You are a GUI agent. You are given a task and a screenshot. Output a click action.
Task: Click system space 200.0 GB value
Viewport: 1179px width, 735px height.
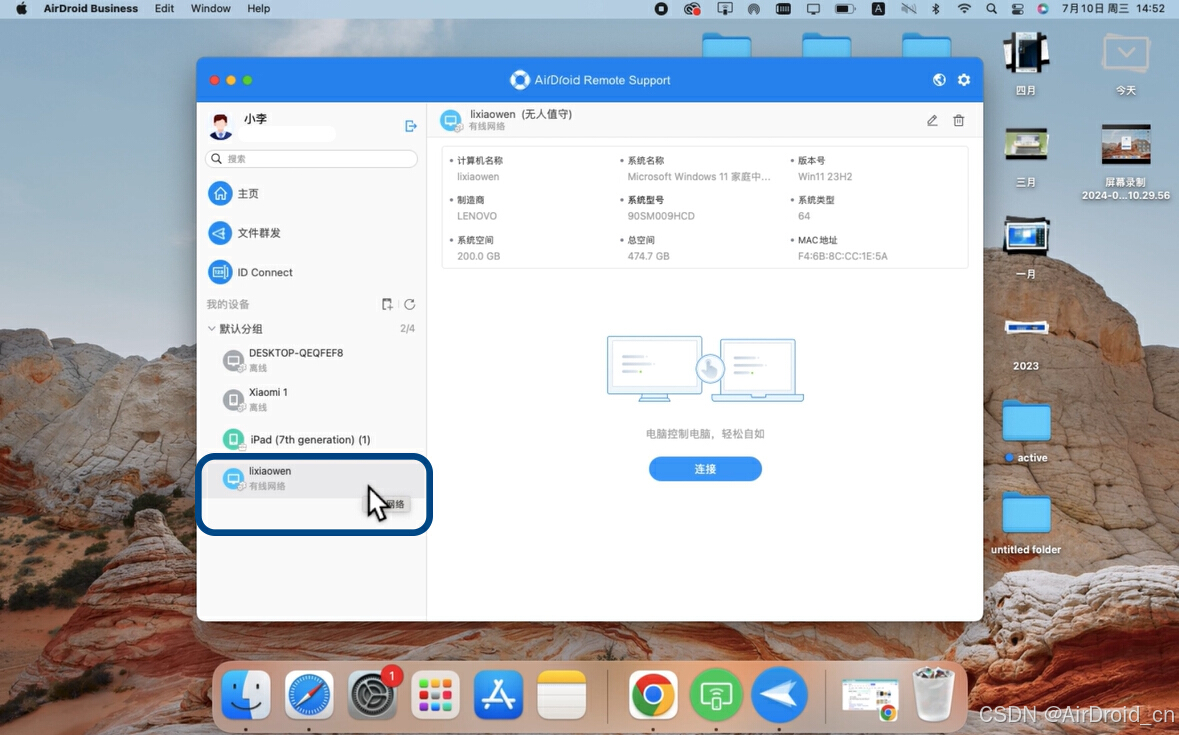[478, 256]
